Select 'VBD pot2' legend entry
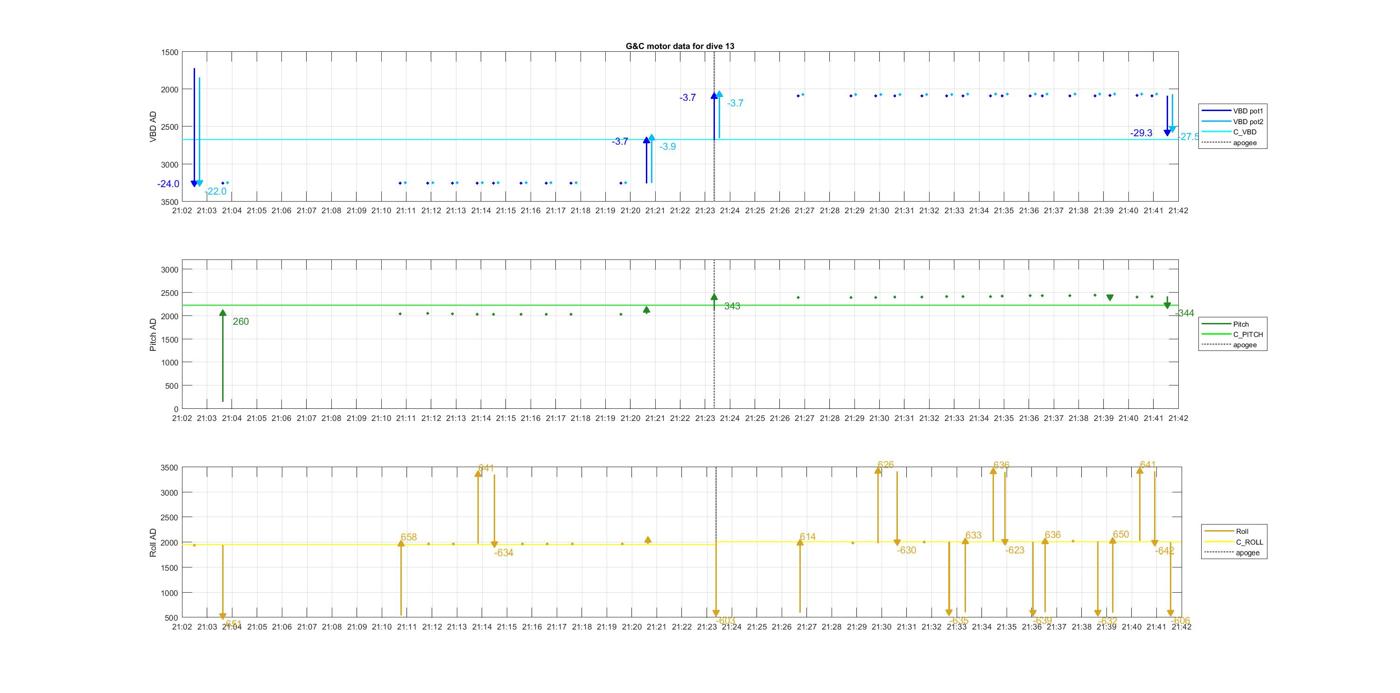This screenshot has width=1400, height=693. pos(1233,121)
